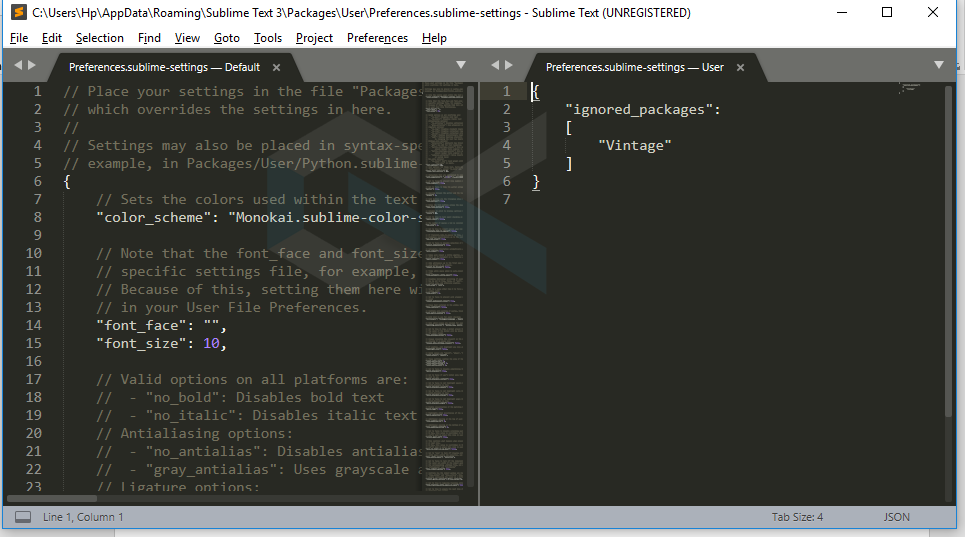
Task: Go to previous tab in left pane
Action: click(x=17, y=65)
